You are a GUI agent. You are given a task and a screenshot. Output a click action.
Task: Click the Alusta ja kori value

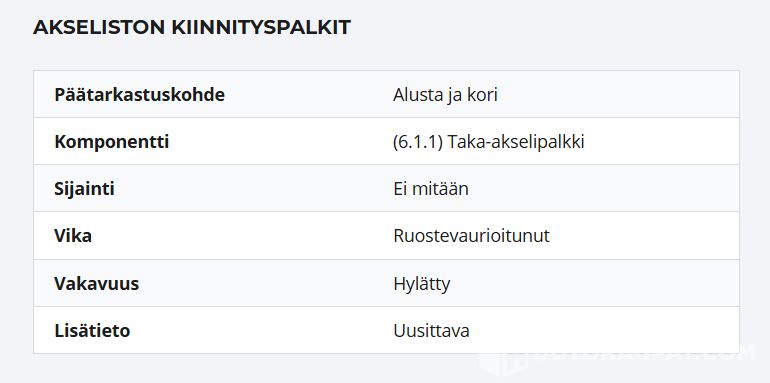445,95
